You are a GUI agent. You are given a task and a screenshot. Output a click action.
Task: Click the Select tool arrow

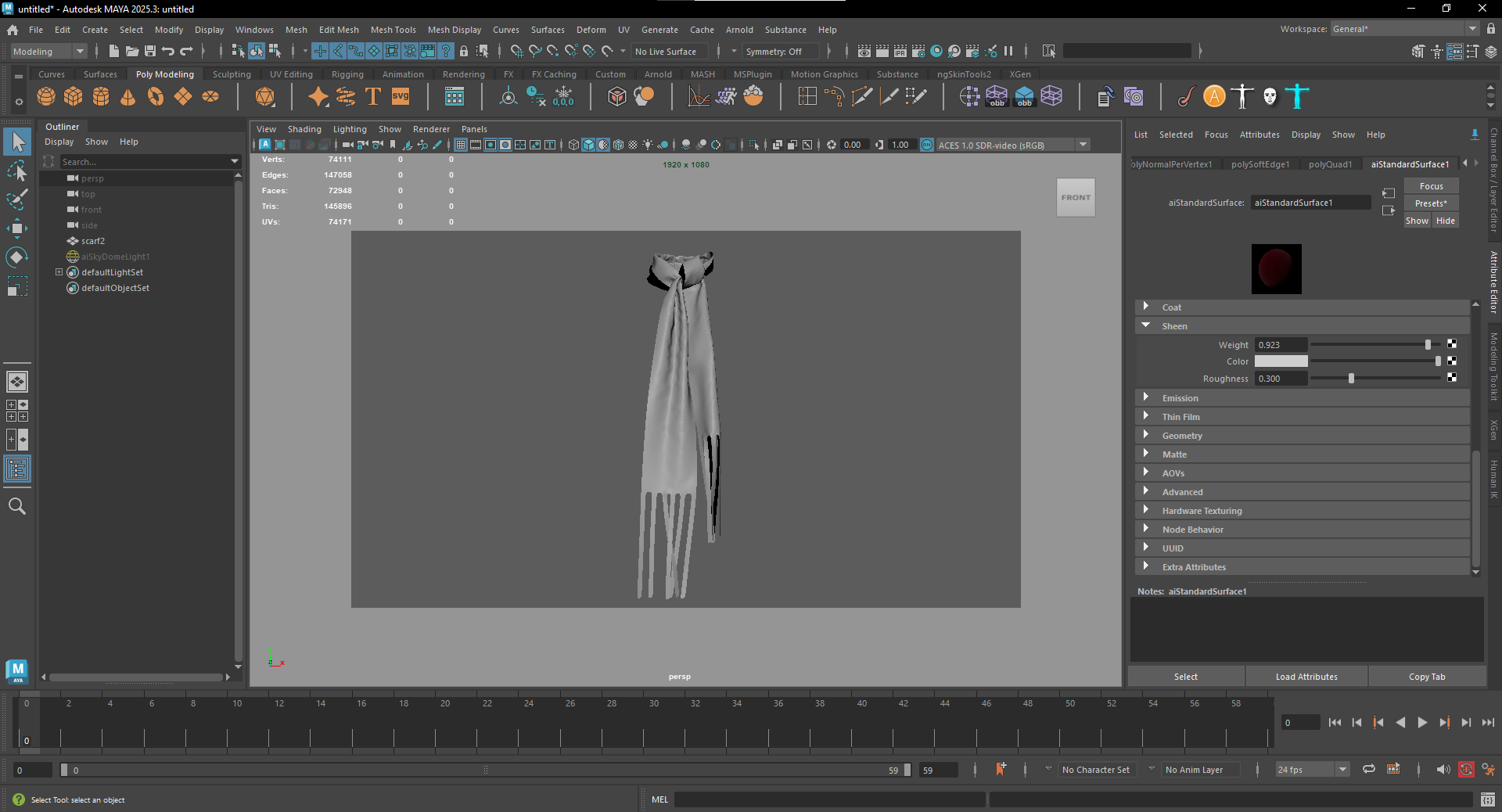click(x=18, y=142)
